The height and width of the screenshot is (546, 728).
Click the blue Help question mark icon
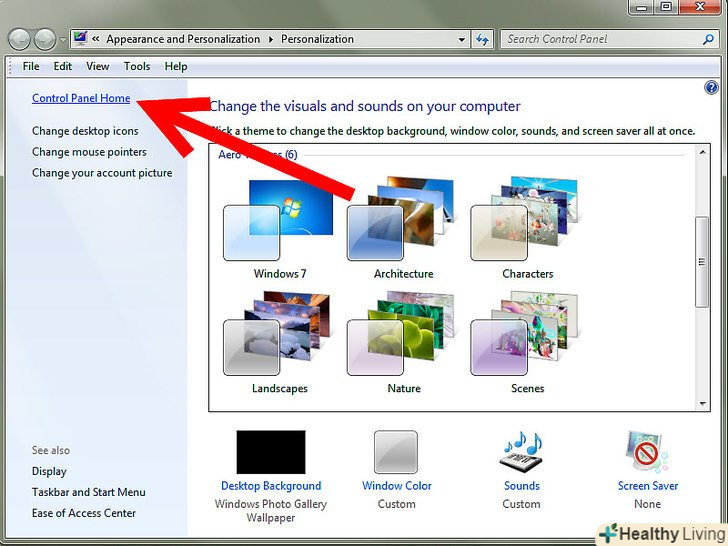point(711,87)
